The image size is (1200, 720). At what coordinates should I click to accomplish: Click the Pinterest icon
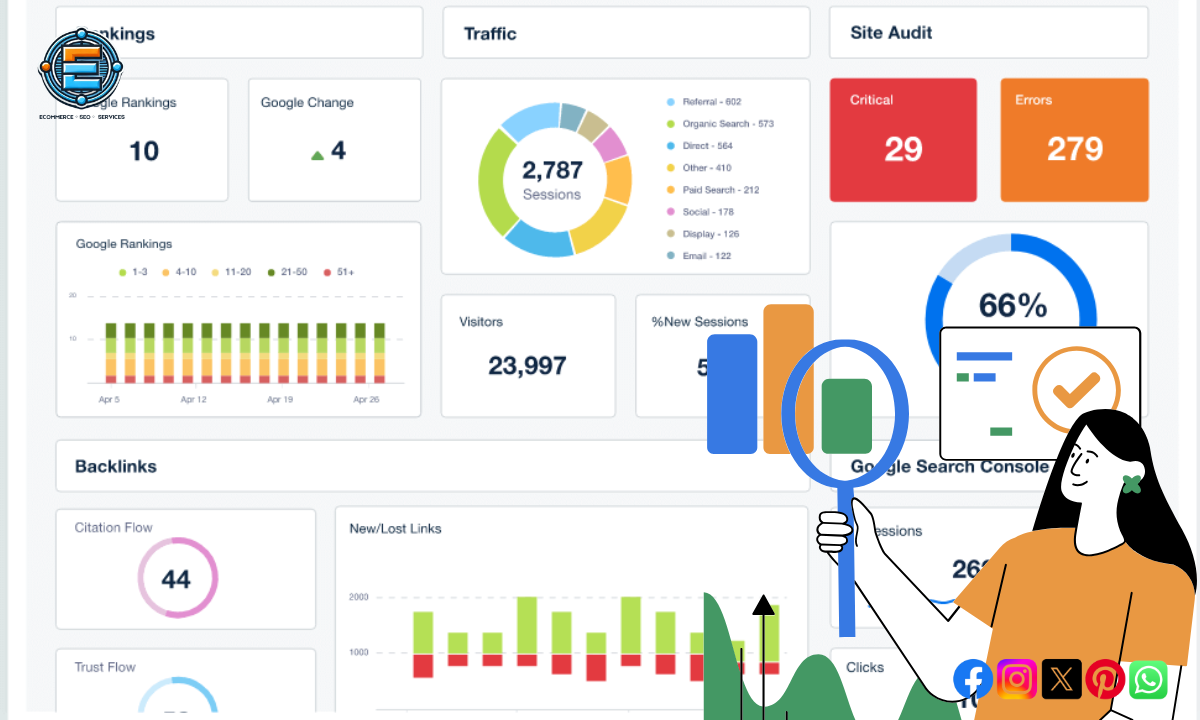1105,679
